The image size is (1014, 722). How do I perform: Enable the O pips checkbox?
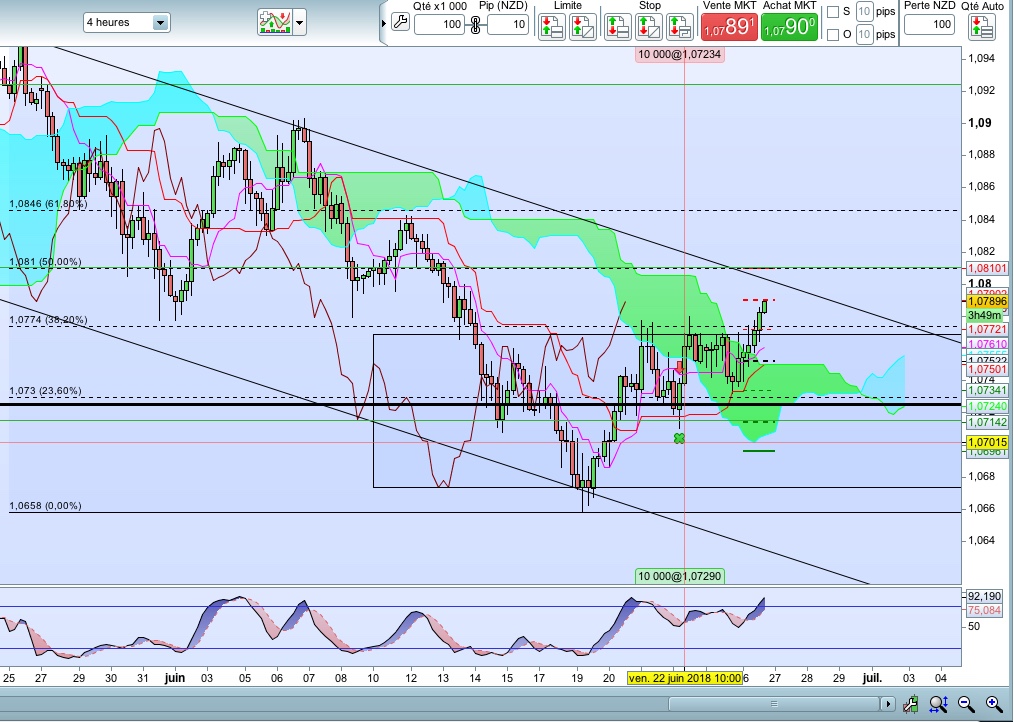[x=833, y=35]
